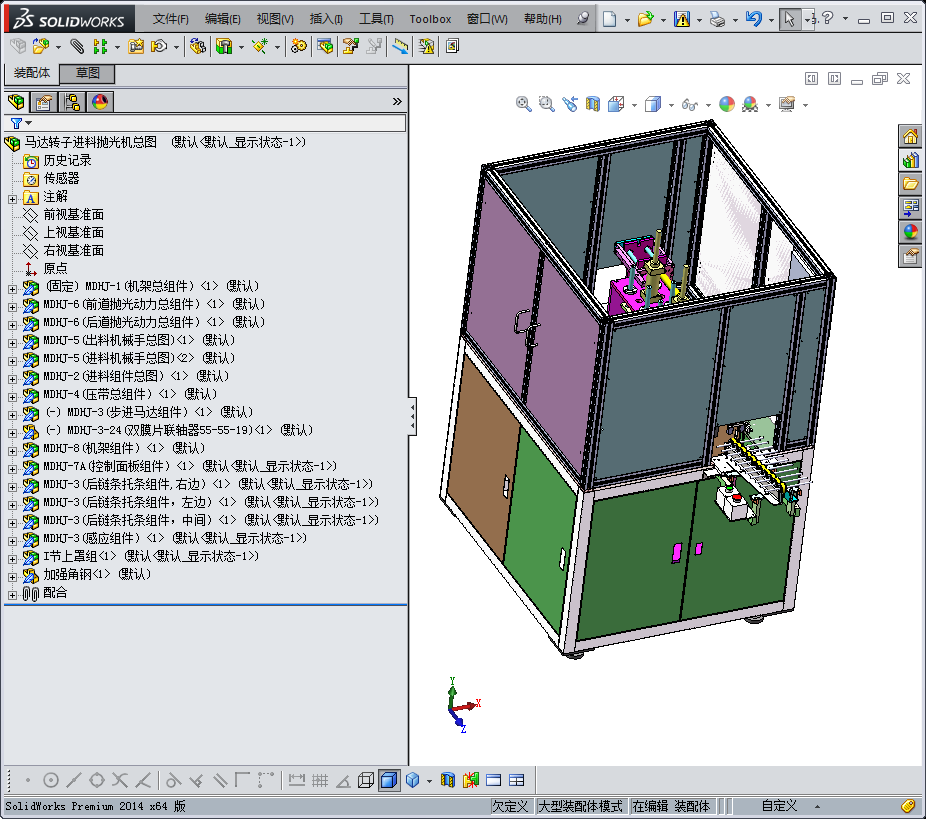Click the Help question mark button
The width and height of the screenshot is (926, 819).
(827, 18)
